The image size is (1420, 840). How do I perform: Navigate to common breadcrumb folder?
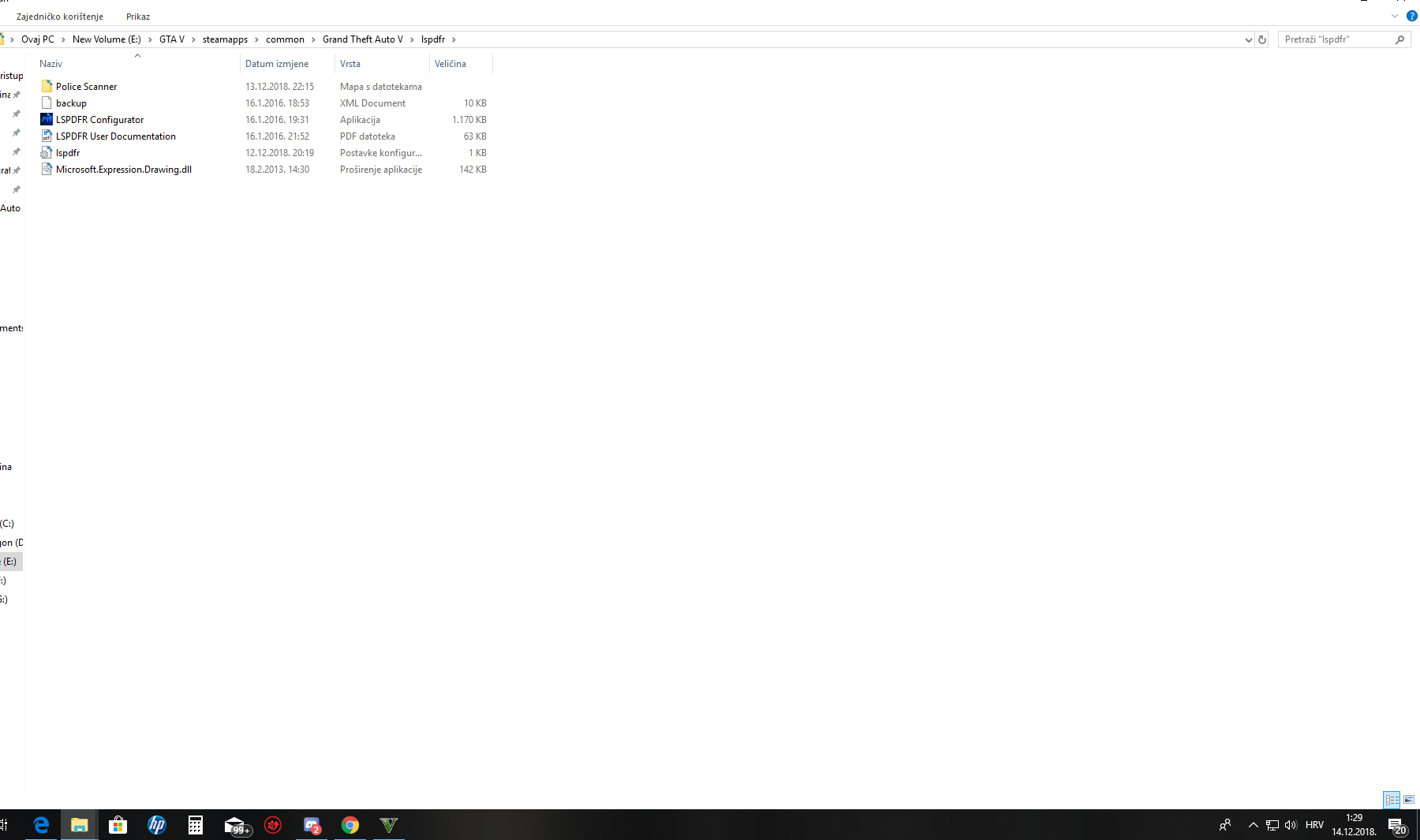tap(285, 39)
